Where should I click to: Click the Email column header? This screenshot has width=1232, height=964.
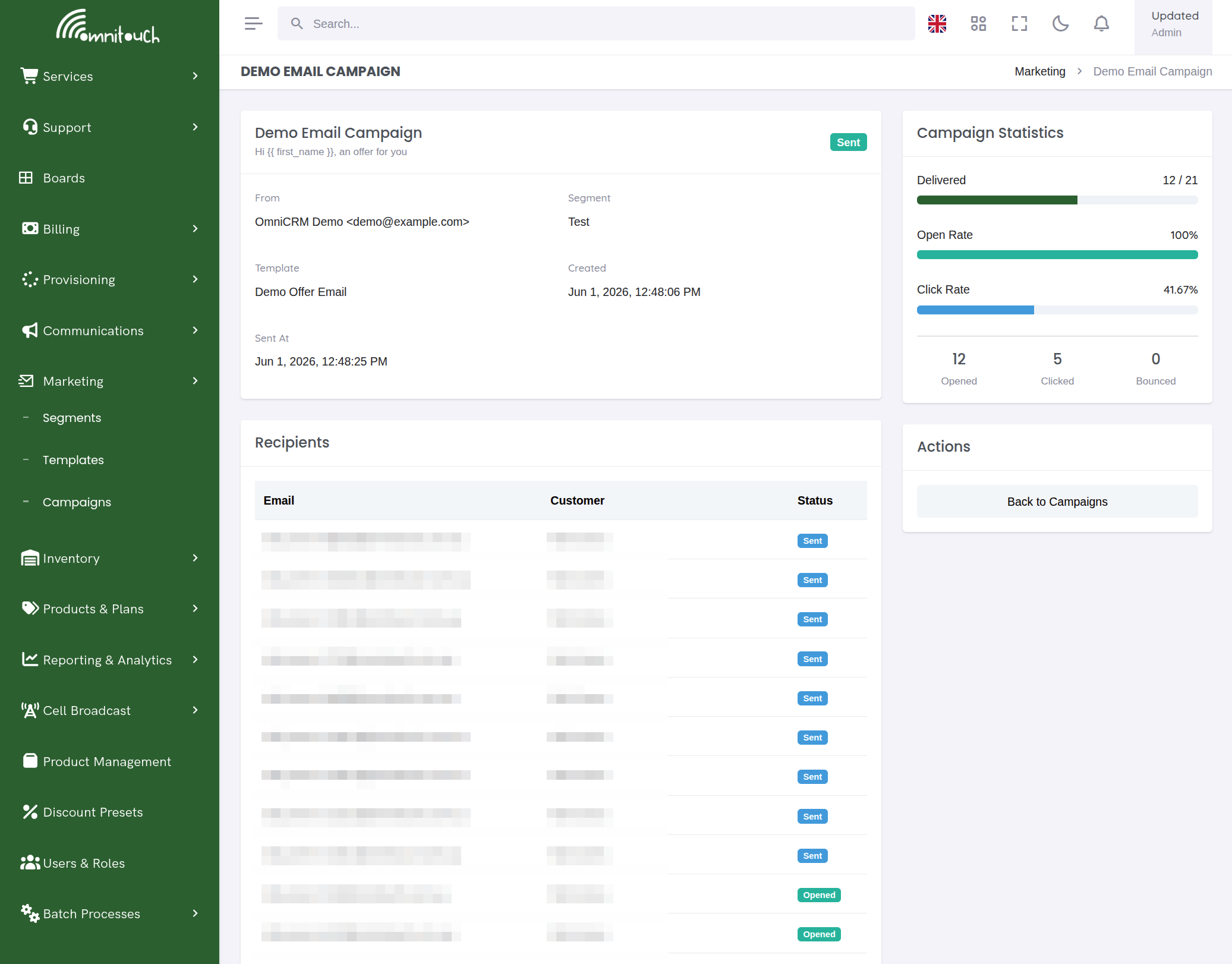279,500
